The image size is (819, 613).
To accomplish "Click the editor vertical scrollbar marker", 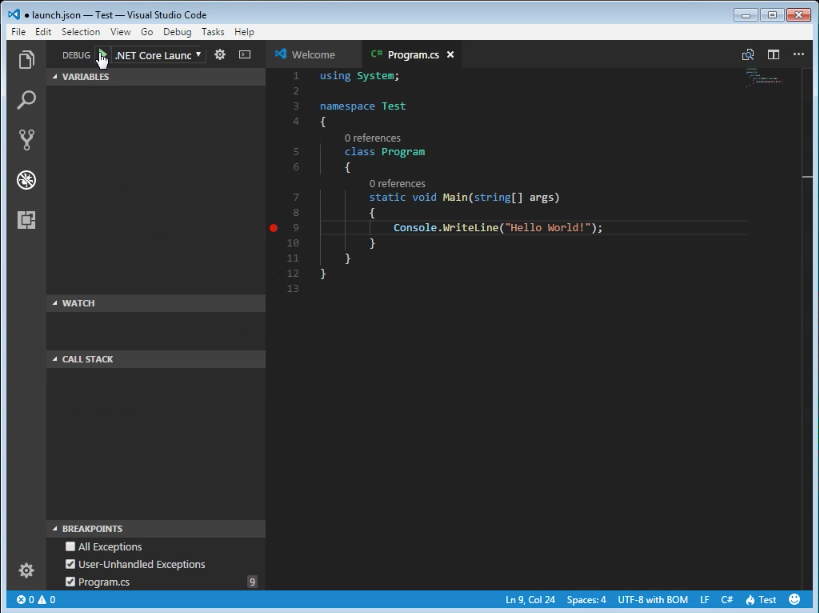I will tap(808, 177).
